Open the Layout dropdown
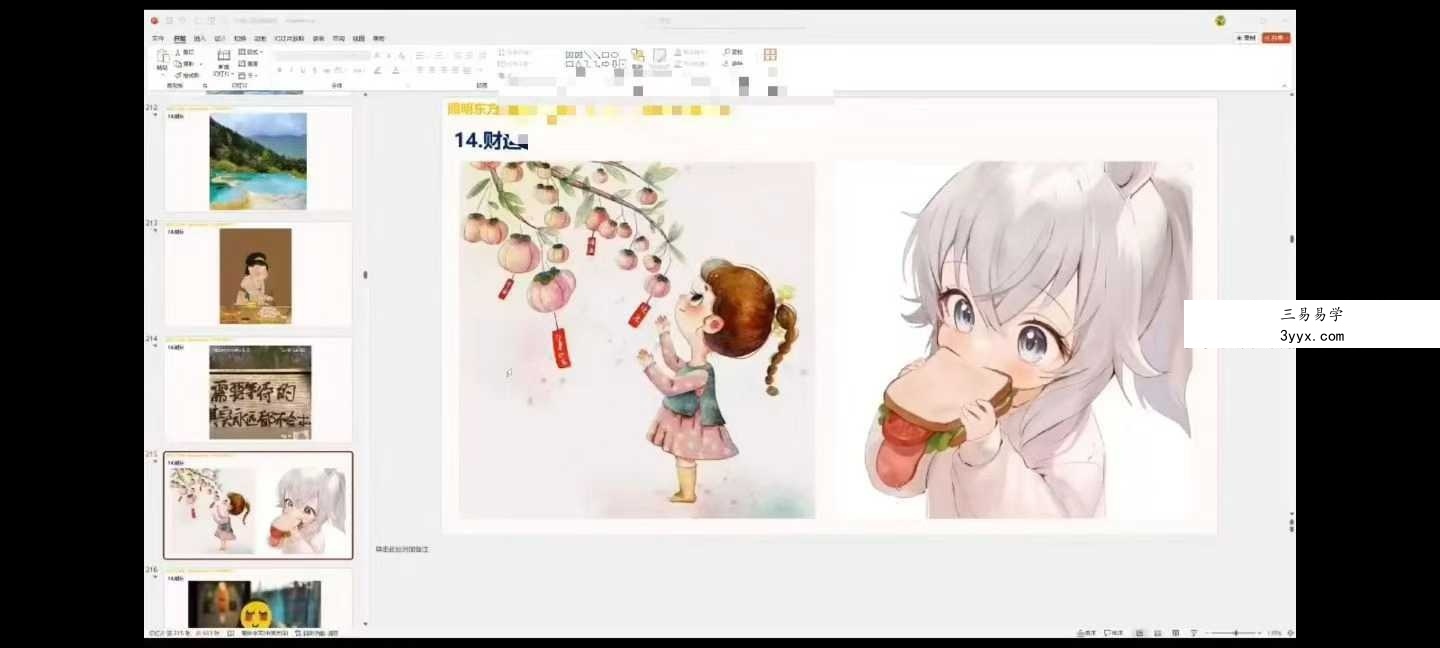Image resolution: width=1440 pixels, height=648 pixels. (x=251, y=52)
